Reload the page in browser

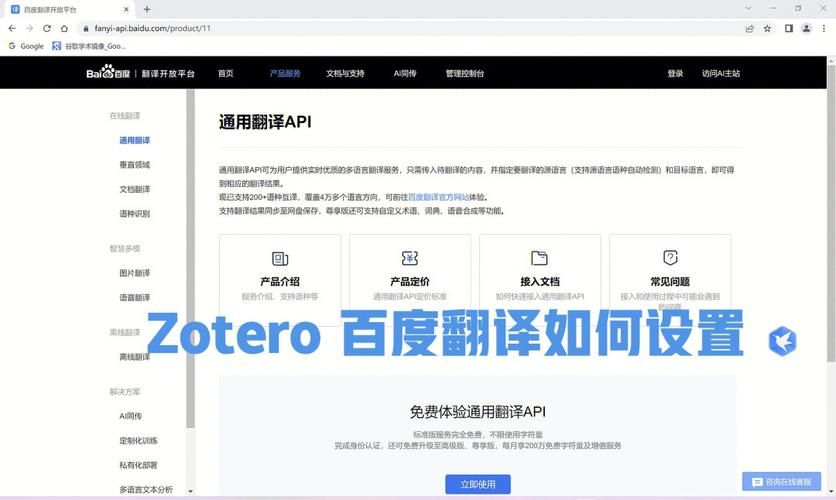49,29
